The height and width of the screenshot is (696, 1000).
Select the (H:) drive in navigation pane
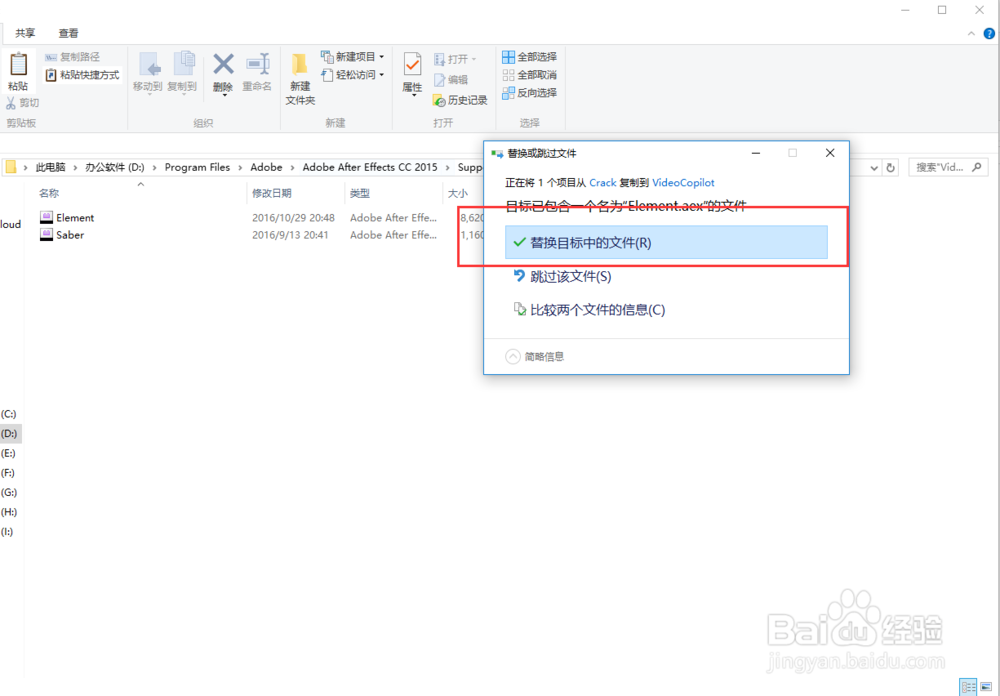click(9, 512)
